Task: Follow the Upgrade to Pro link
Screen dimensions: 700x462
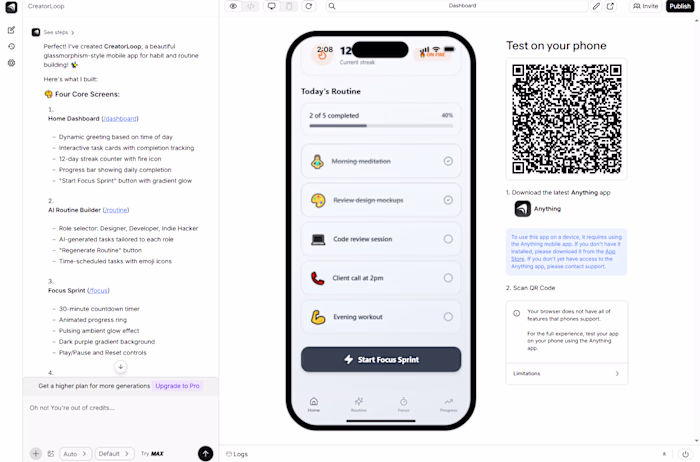Action: pos(177,386)
